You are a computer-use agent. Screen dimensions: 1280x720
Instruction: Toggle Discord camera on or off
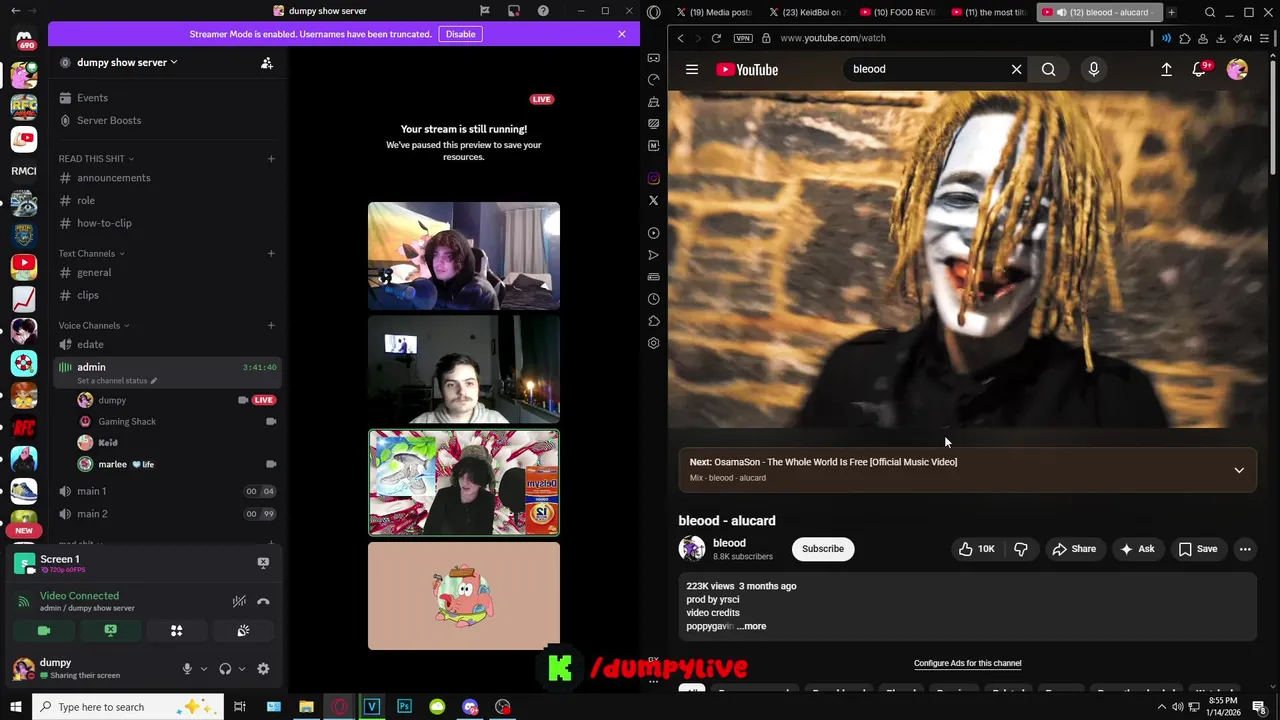44,631
